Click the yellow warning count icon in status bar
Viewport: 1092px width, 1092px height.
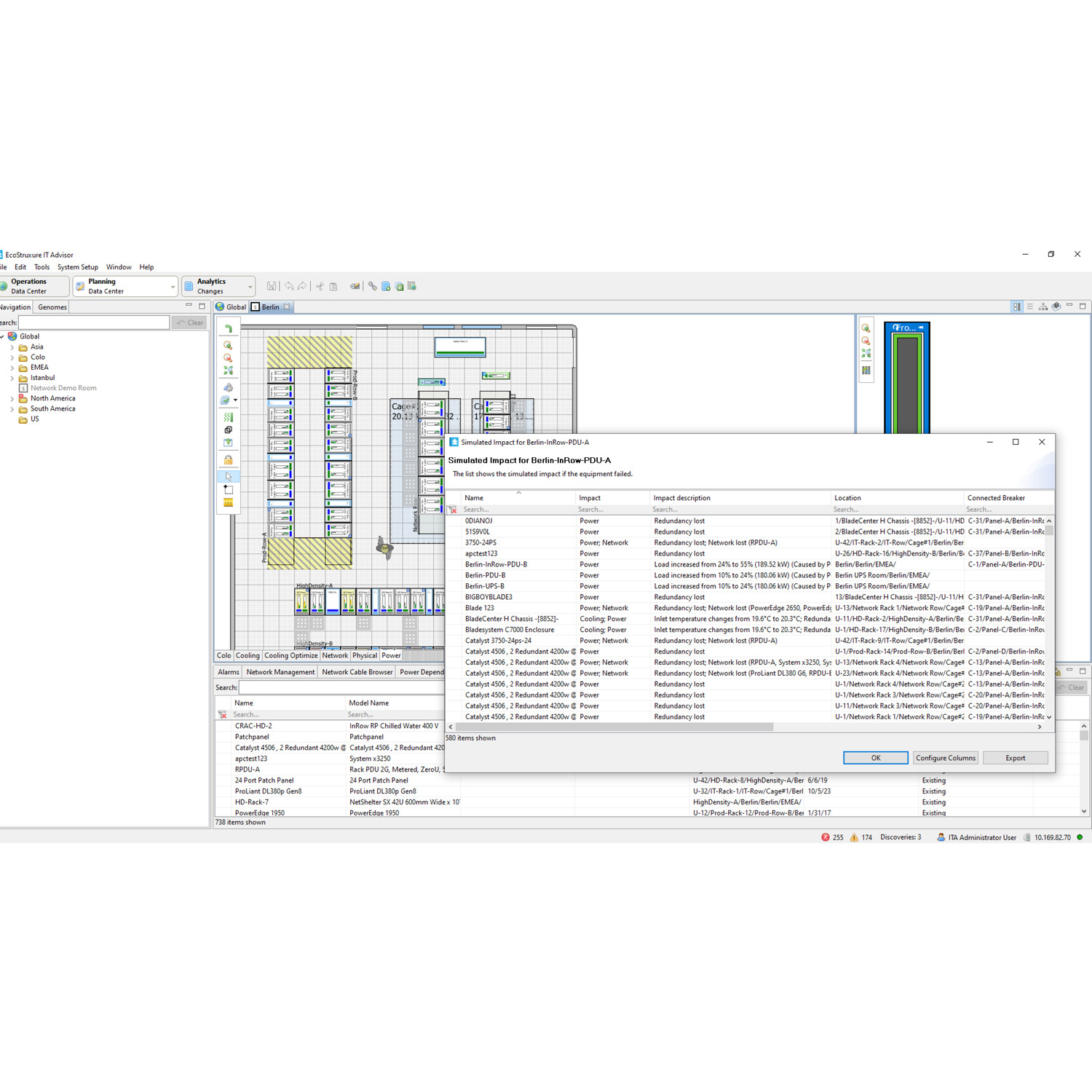click(x=855, y=837)
